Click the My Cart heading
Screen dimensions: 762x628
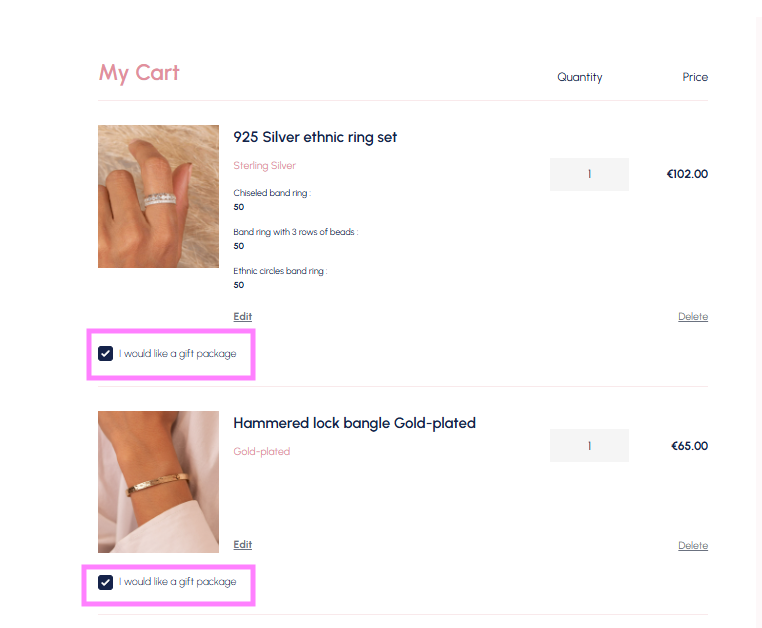click(x=139, y=73)
